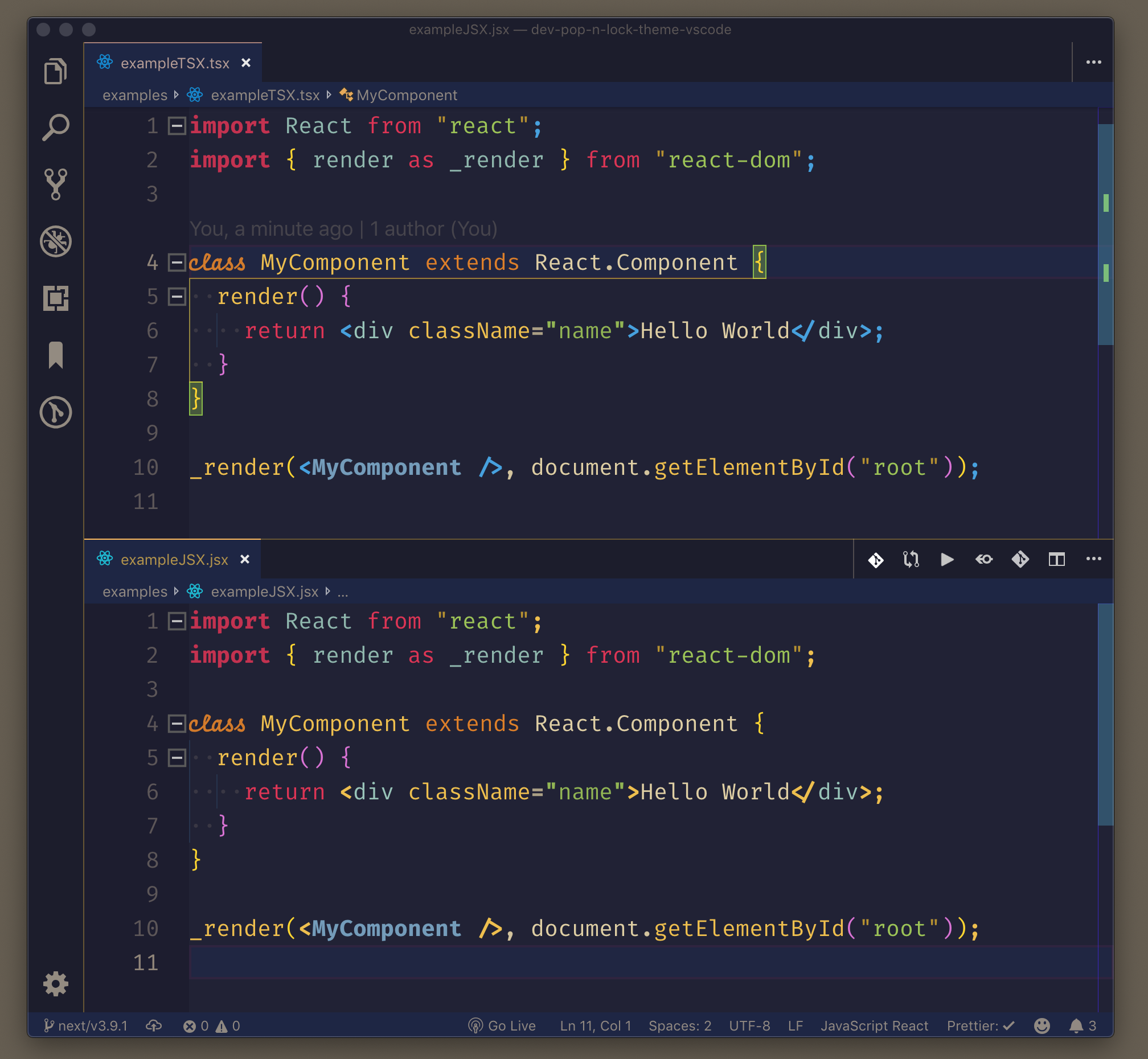Click the Run play button in editor toolbar
This screenshot has height=1059, width=1148.
point(947,559)
